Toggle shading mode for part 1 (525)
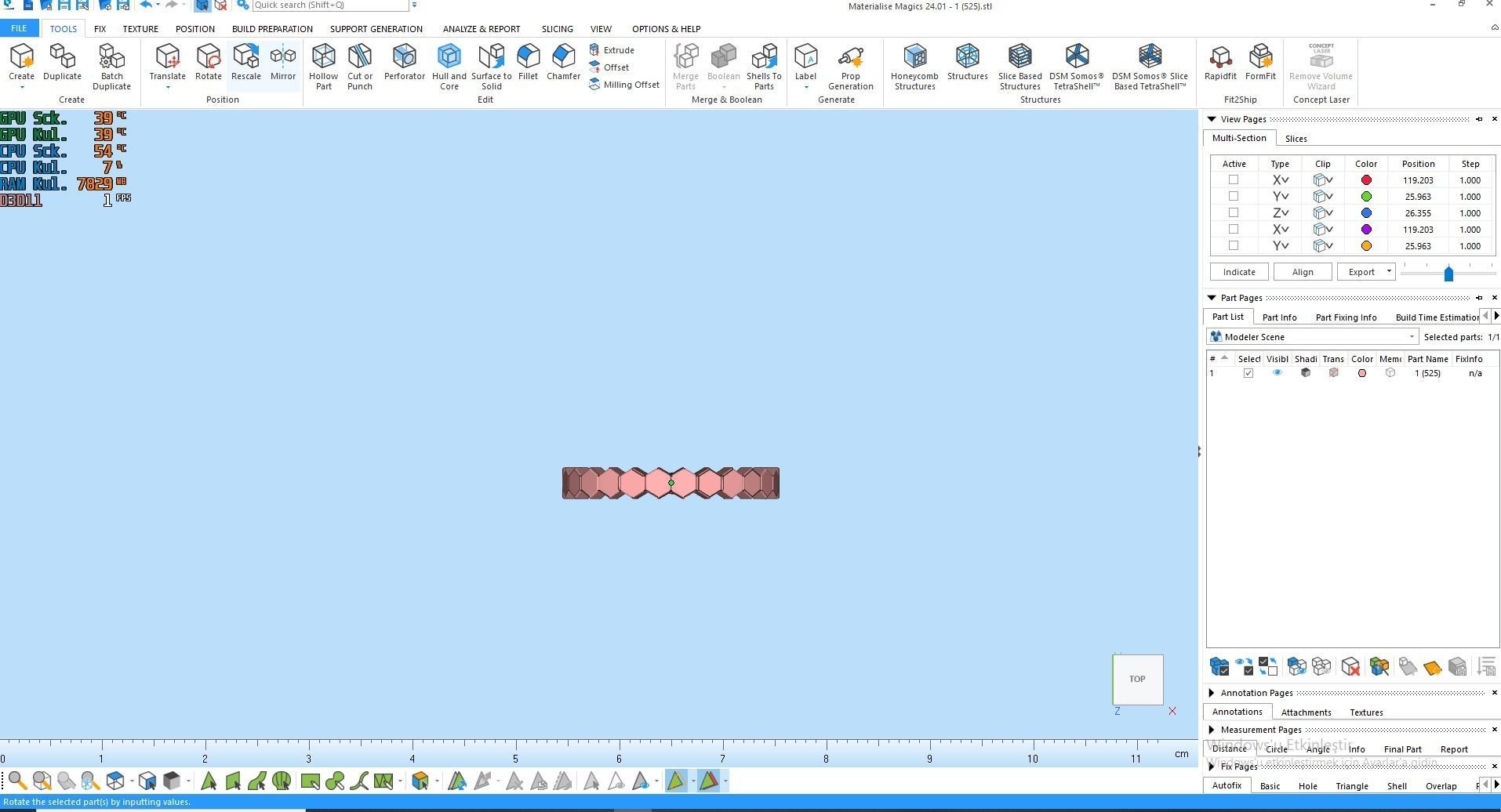1501x812 pixels. [1305, 373]
